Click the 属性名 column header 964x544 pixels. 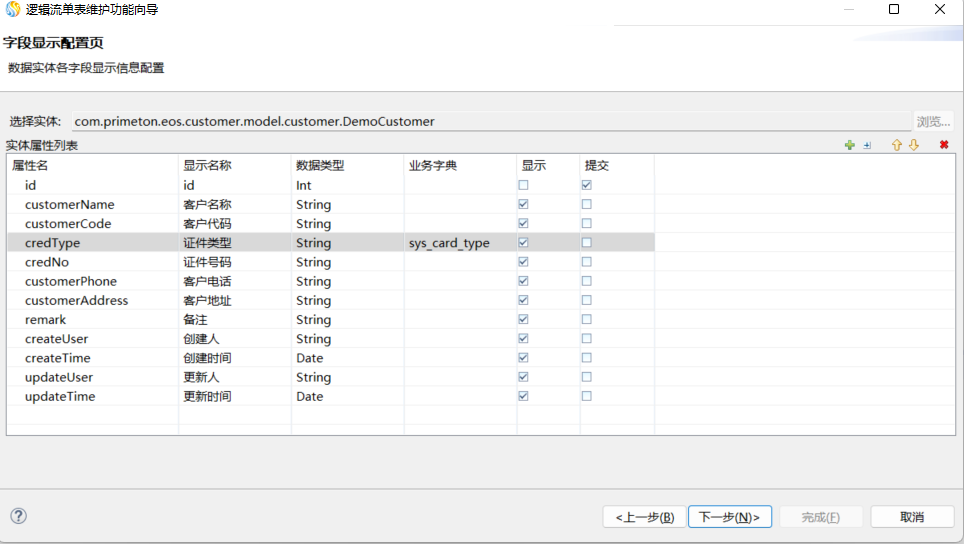pos(30,165)
